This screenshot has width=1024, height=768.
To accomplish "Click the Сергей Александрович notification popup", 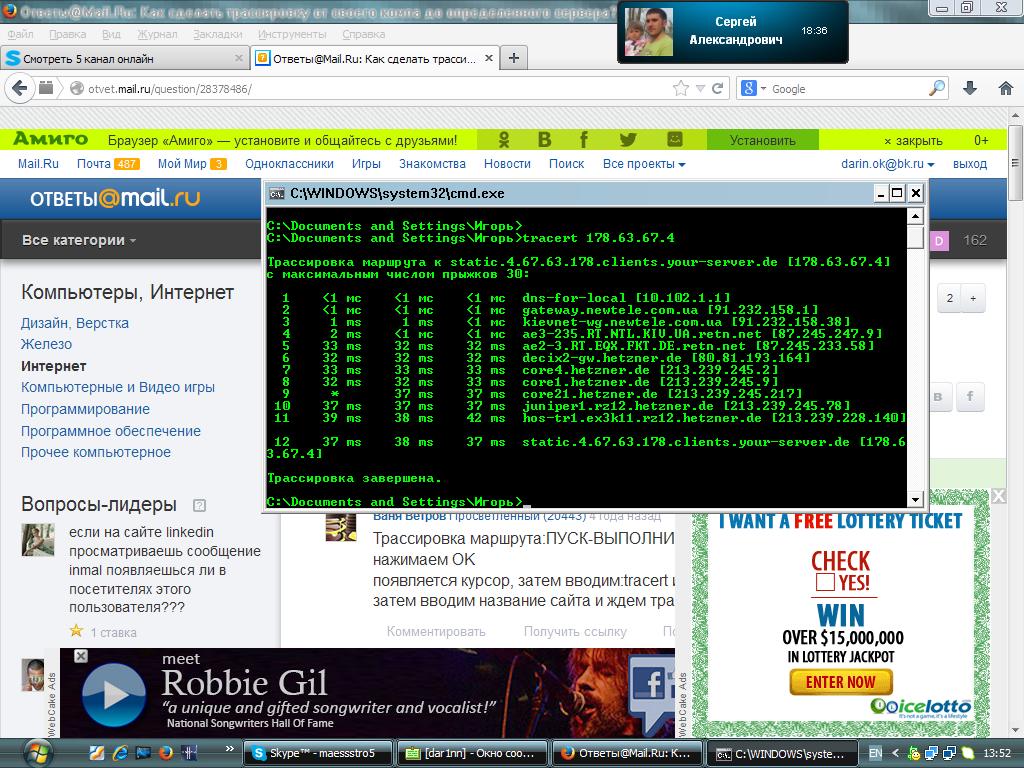I will point(733,31).
